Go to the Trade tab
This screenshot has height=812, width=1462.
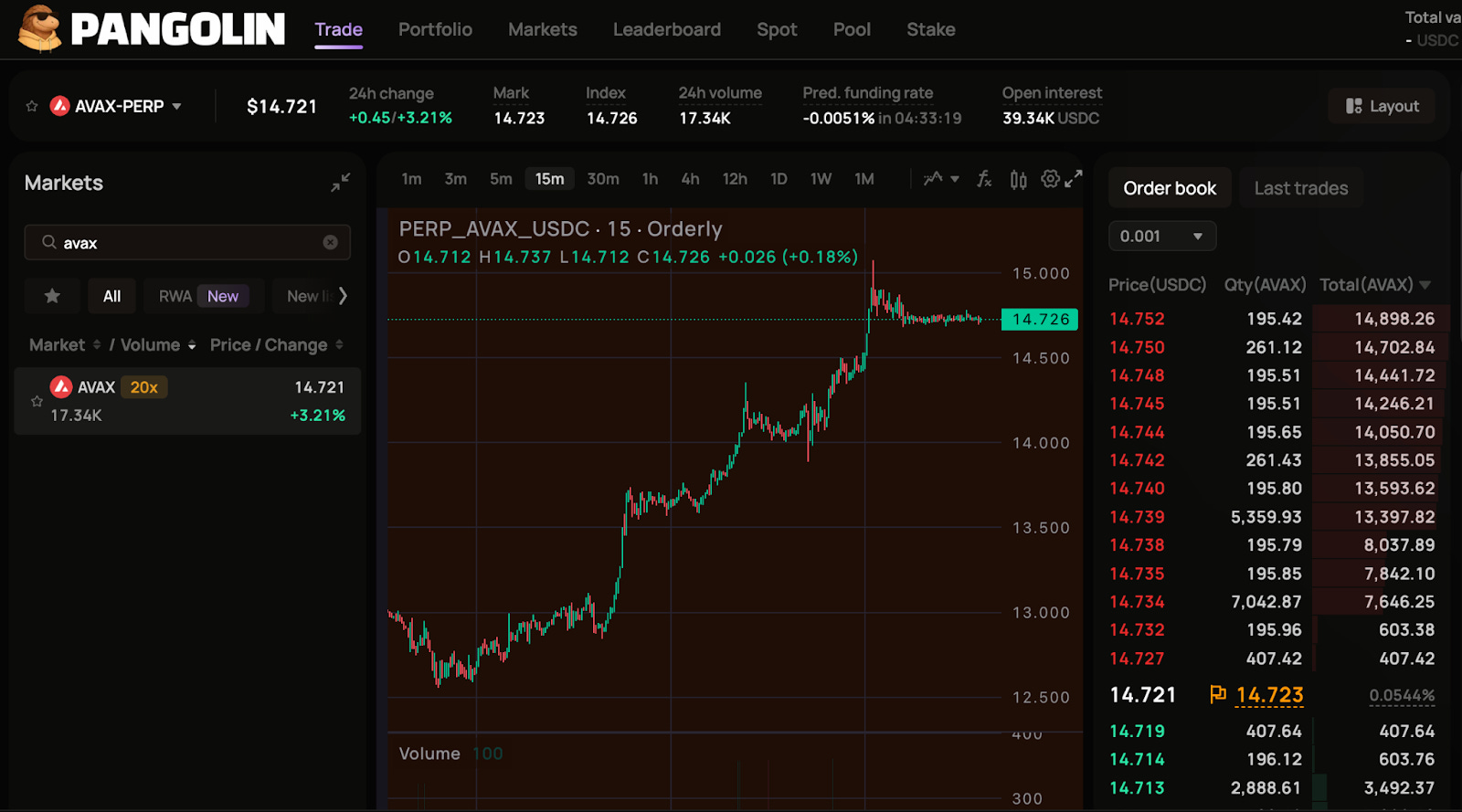pyautogui.click(x=338, y=29)
